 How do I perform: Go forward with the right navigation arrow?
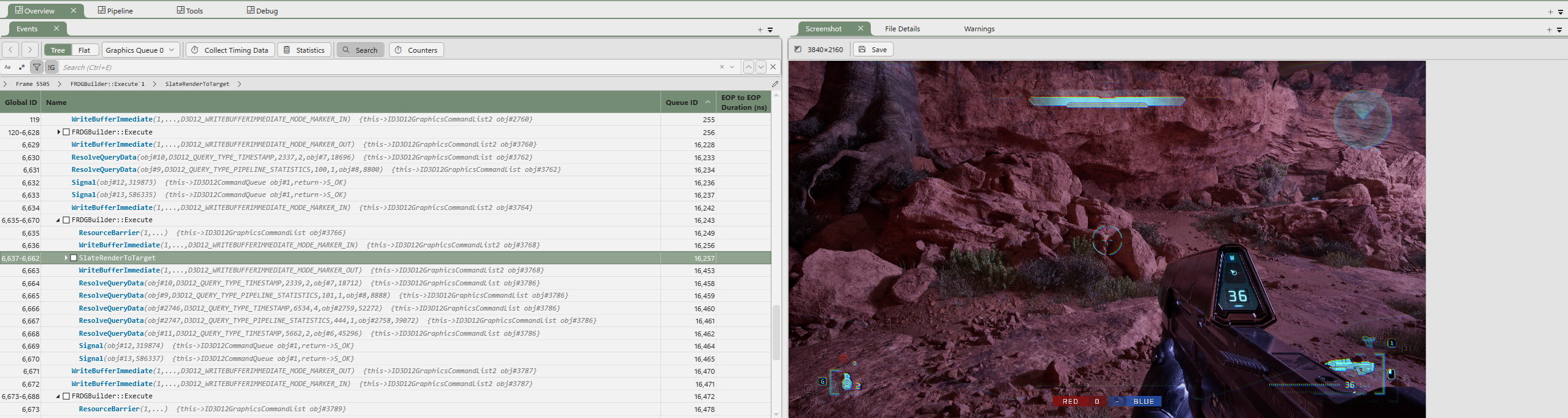pos(30,50)
